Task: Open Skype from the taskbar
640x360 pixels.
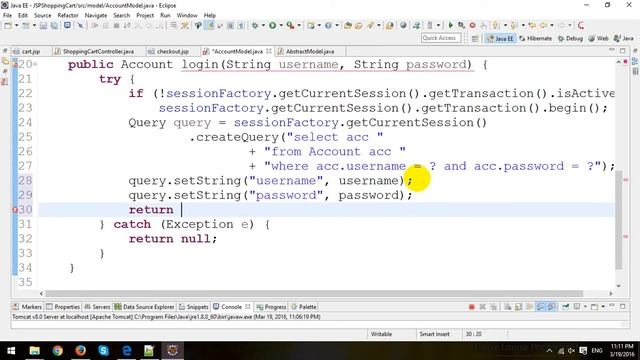Action: pyautogui.click(x=103, y=350)
